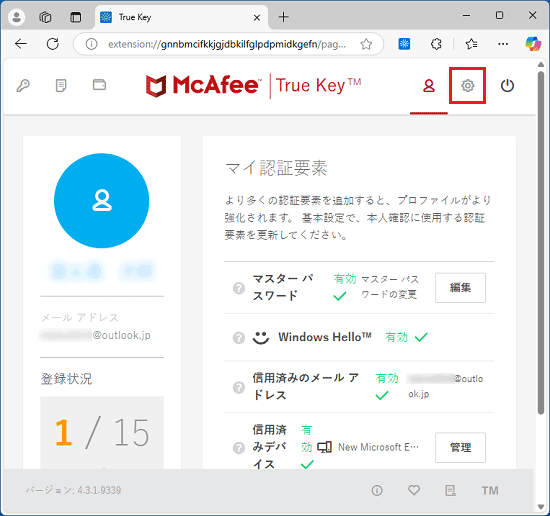Click help icon beside Windows Hello
550x516 pixels.
239,338
